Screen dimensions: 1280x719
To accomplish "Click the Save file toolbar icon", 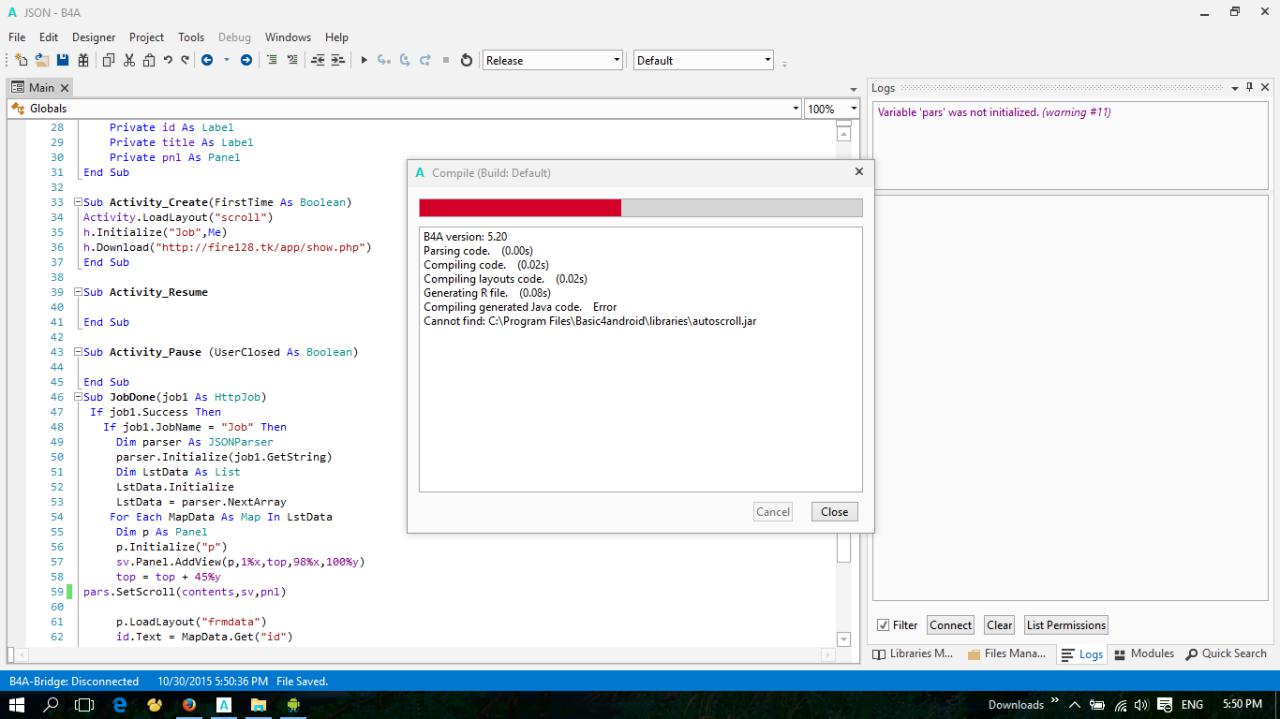I will coord(63,60).
